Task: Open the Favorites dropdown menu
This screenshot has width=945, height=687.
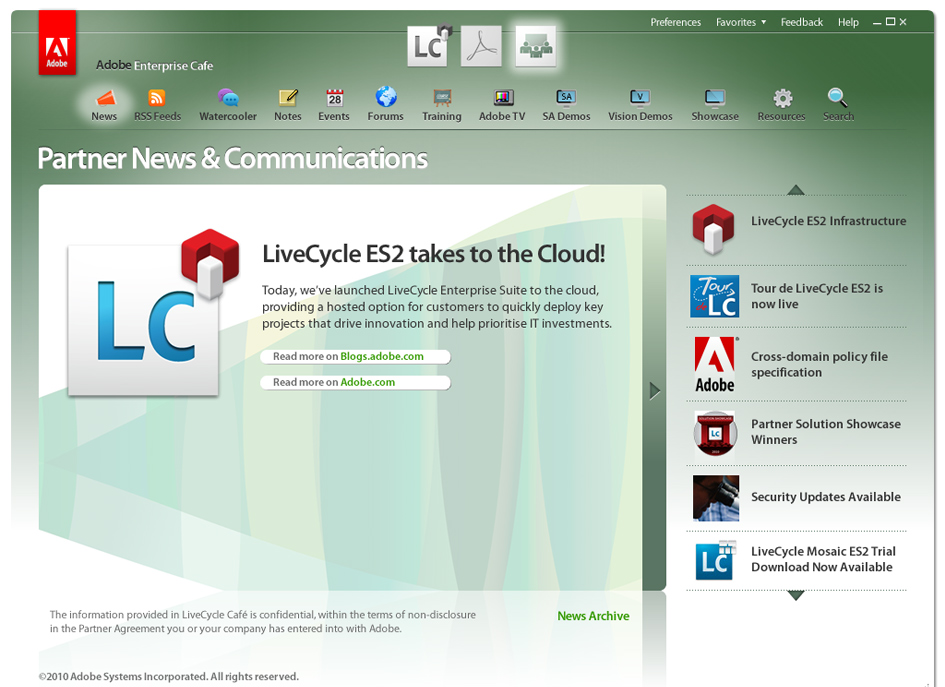Action: coord(741,22)
